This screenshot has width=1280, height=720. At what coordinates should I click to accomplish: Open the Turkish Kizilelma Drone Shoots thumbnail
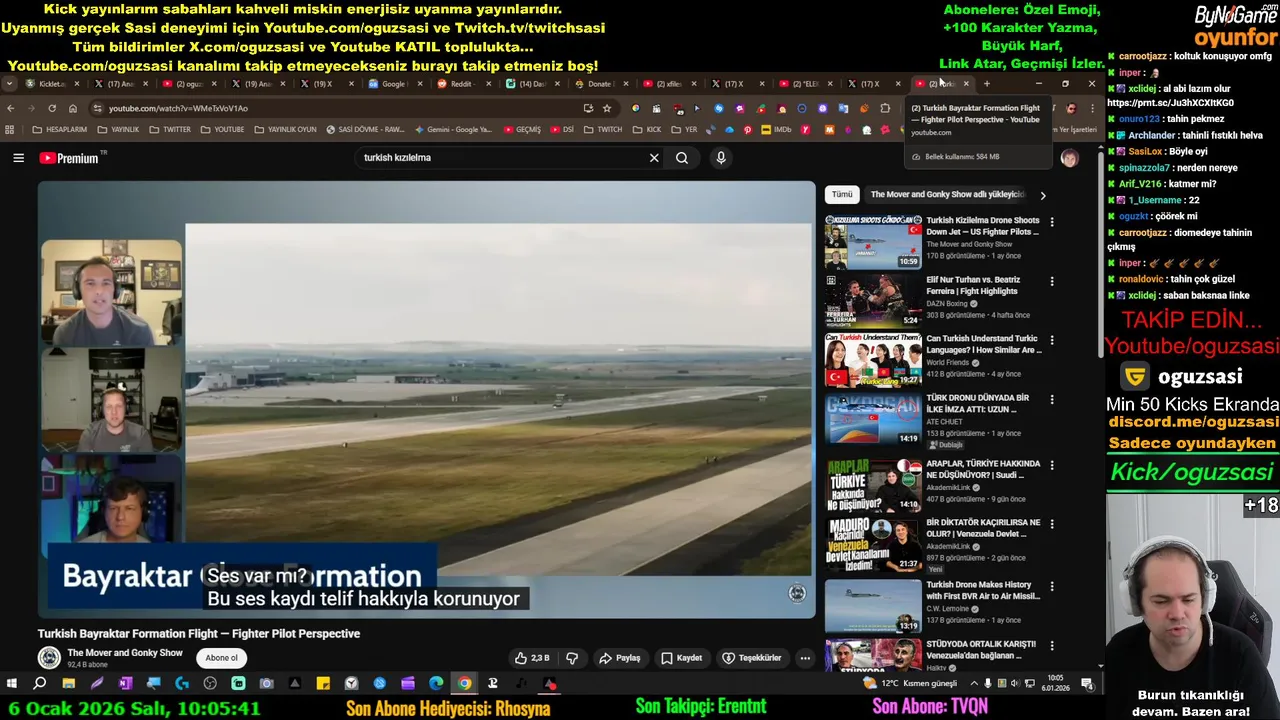[873, 241]
